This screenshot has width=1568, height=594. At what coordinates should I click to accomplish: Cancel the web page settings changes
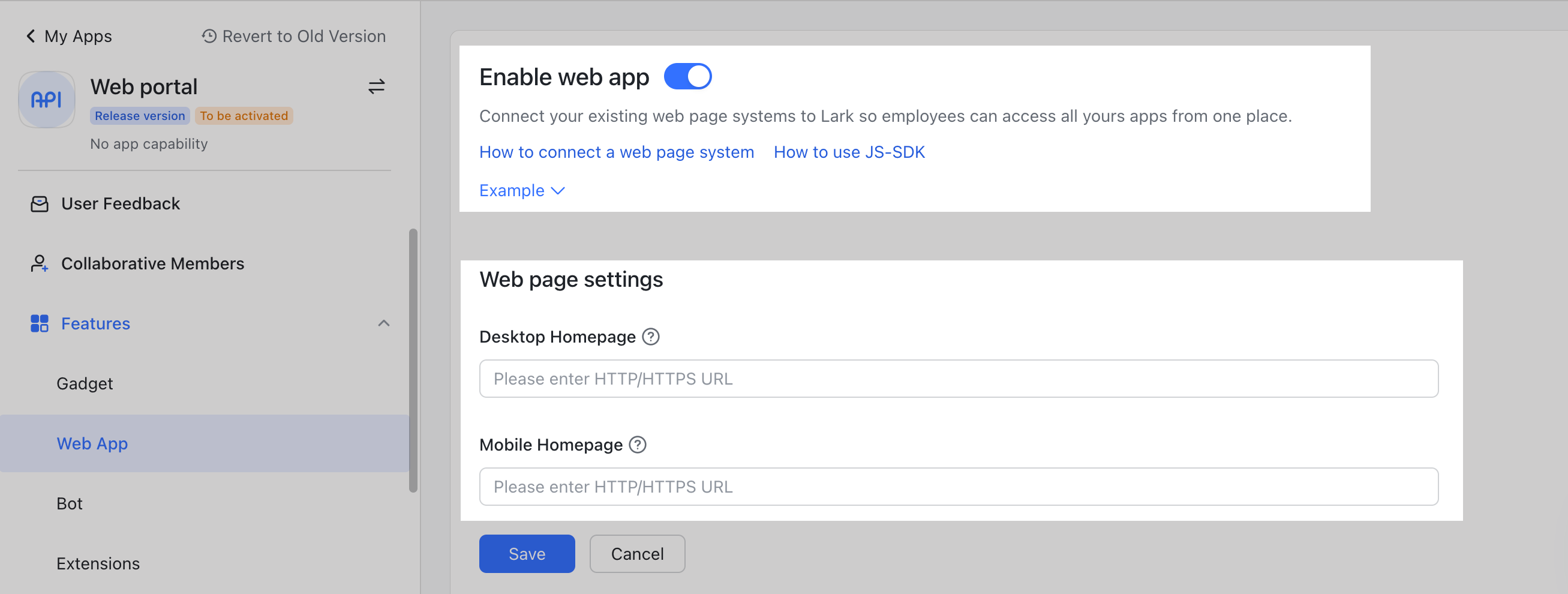pos(636,553)
